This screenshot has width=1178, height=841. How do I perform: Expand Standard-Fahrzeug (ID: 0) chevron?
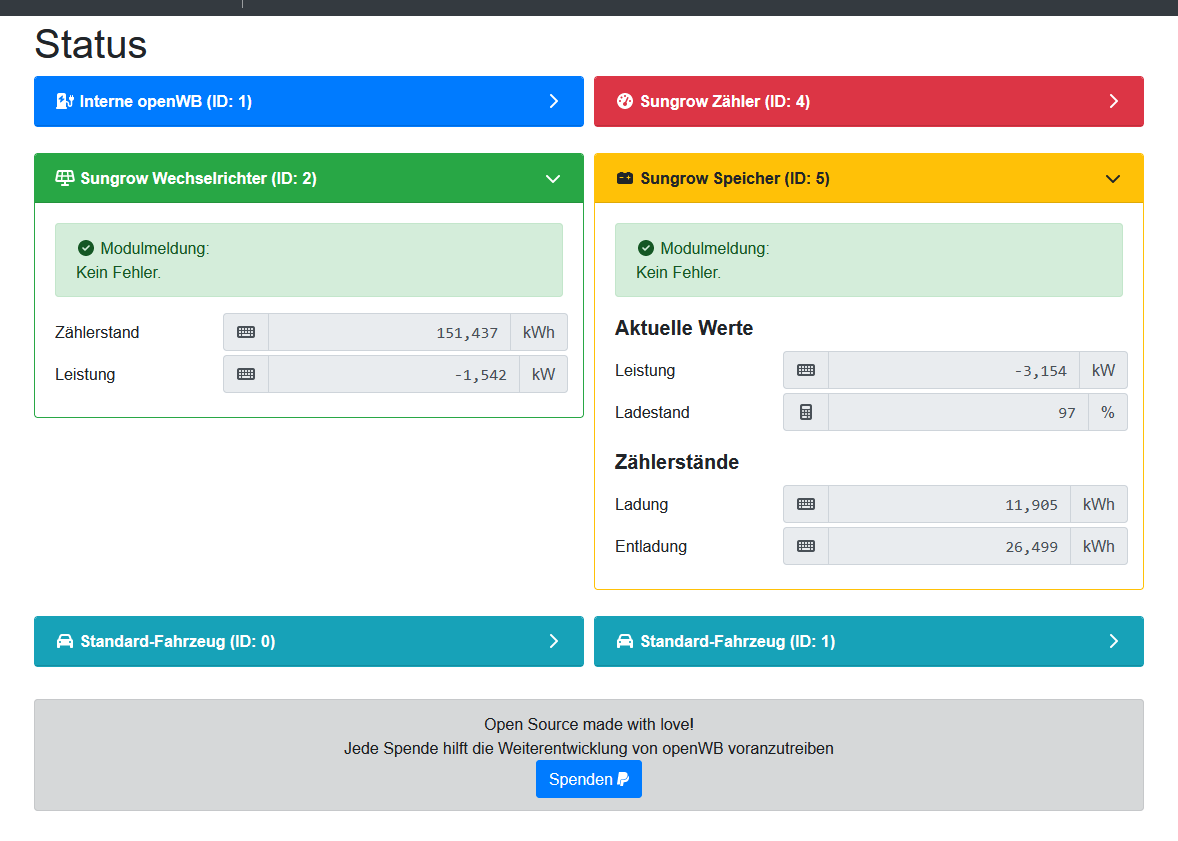[x=554, y=641]
